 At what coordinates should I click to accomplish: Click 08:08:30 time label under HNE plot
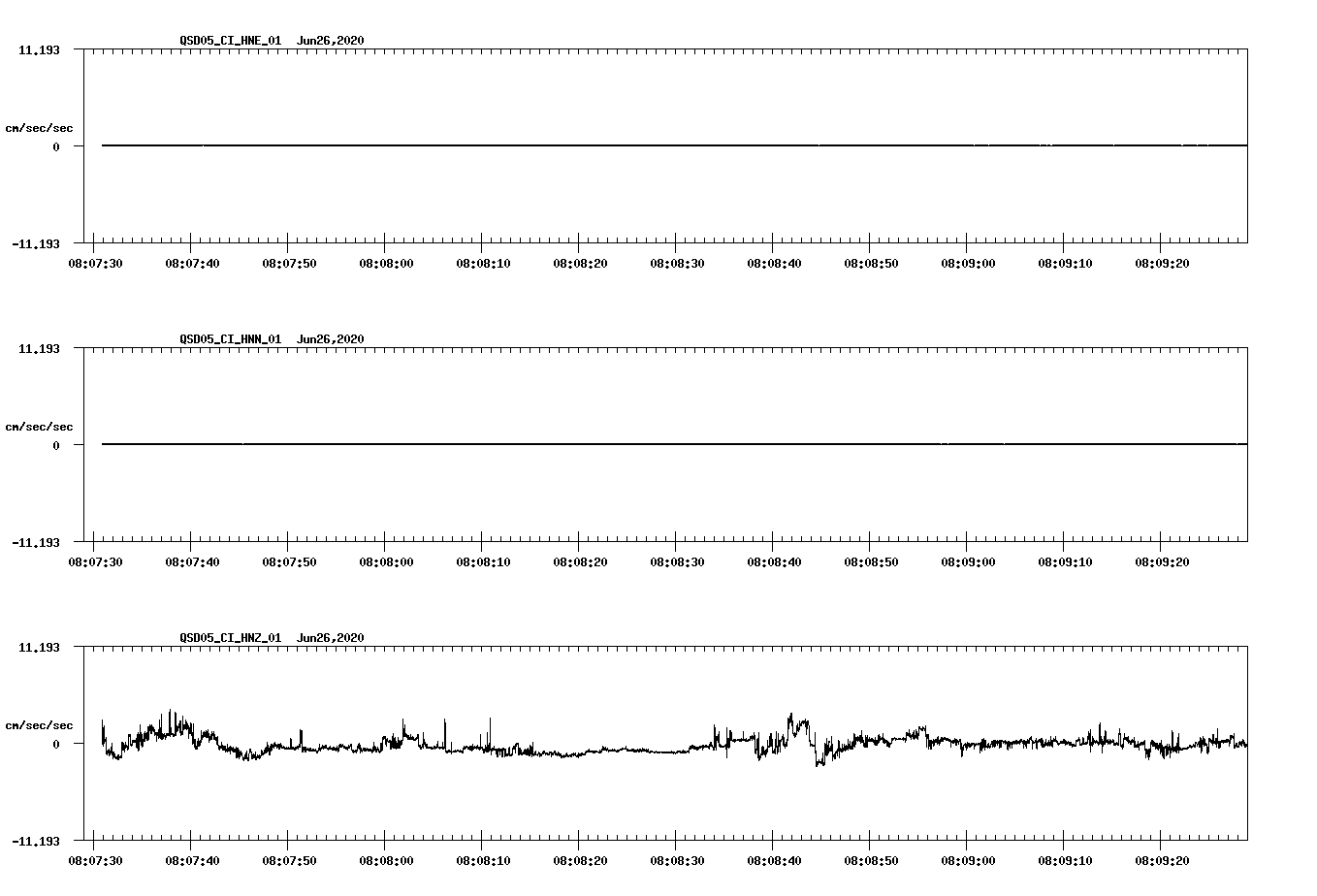[677, 263]
